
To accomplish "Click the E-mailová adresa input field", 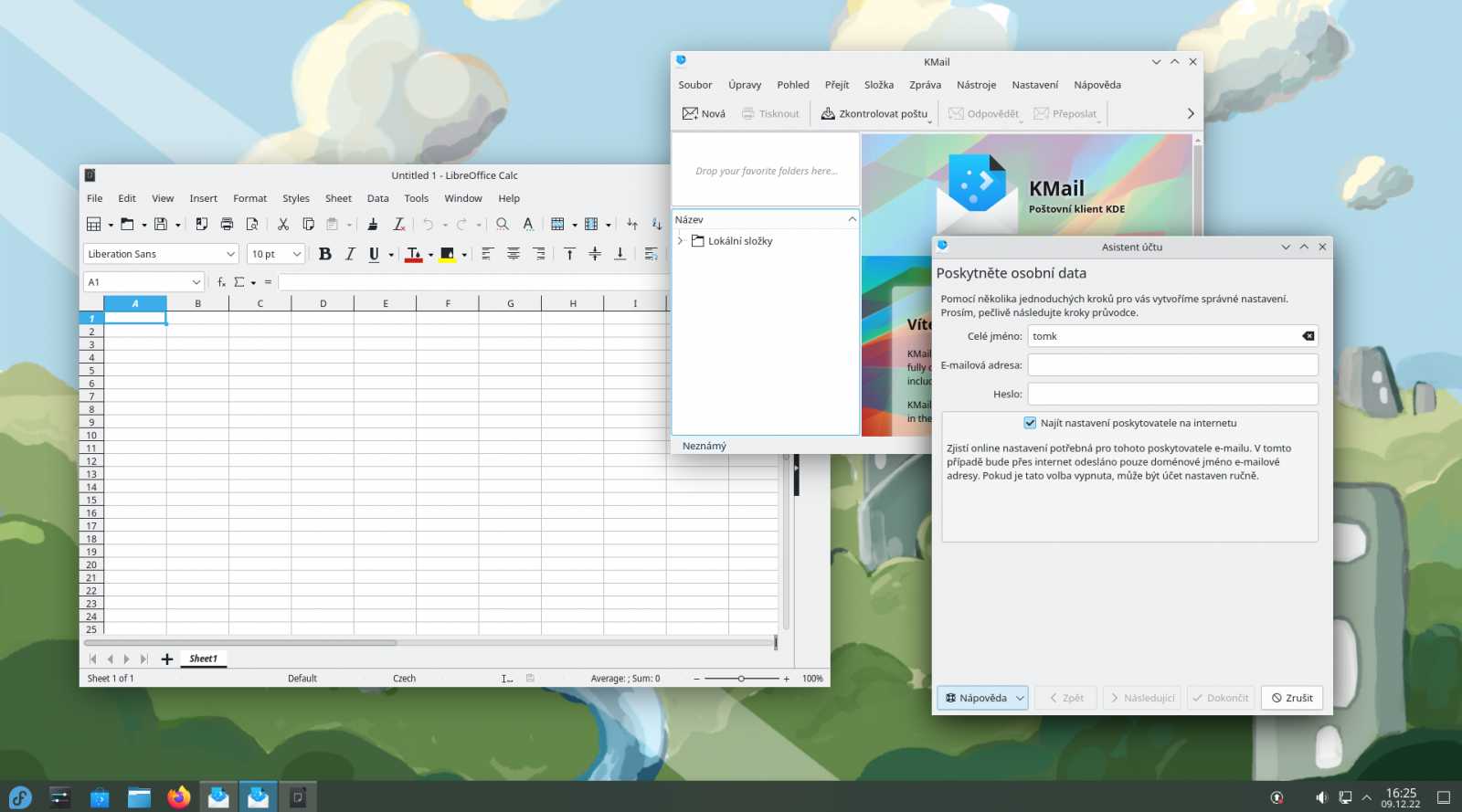I will [x=1172, y=365].
